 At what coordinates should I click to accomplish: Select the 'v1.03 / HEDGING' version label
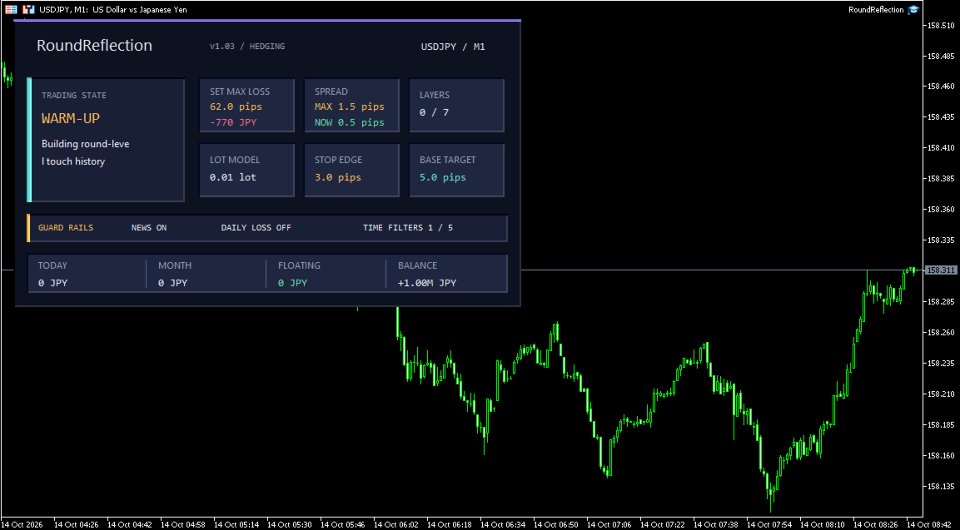point(247,46)
